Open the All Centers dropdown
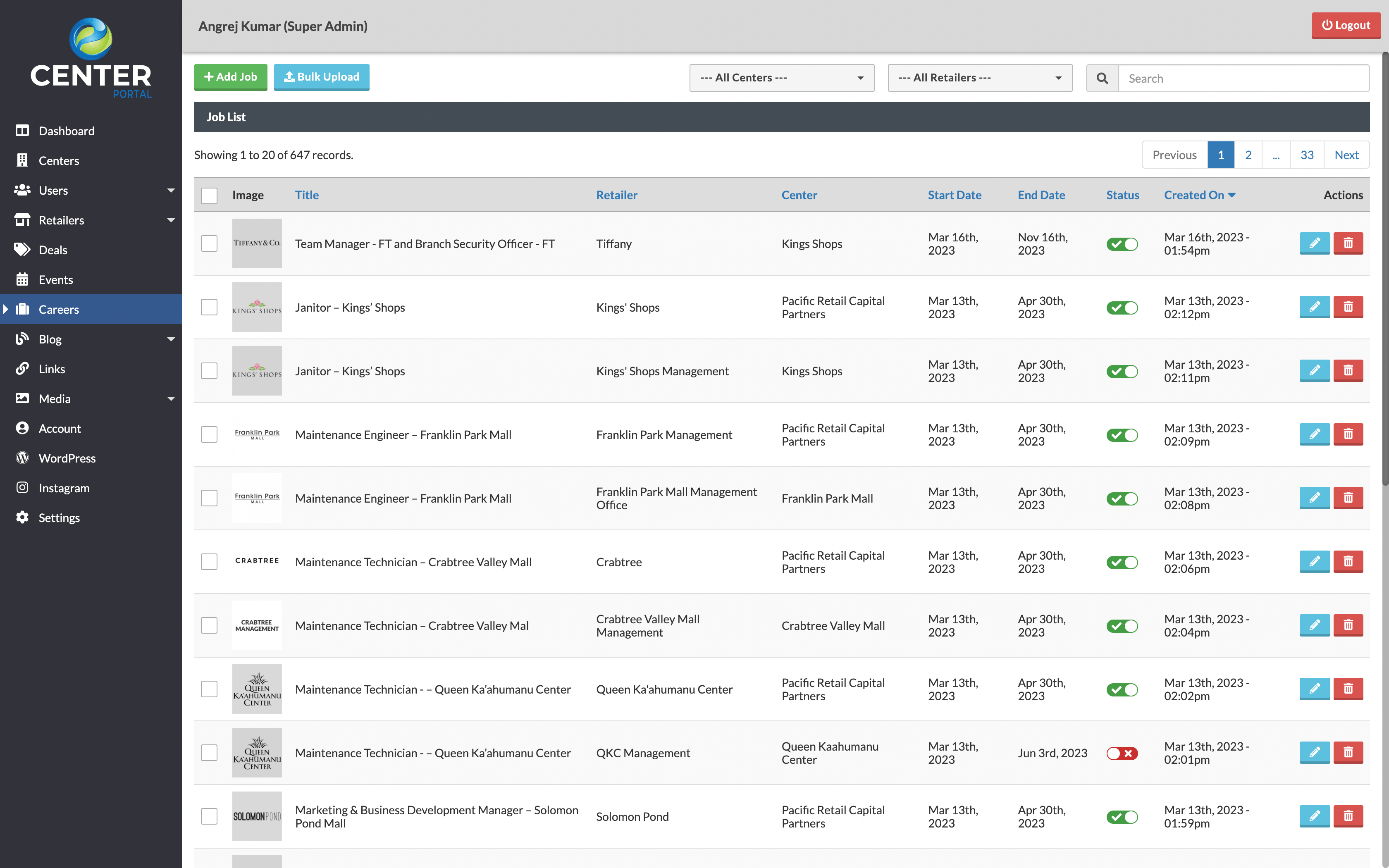Viewport: 1389px width, 868px height. pyautogui.click(x=781, y=78)
